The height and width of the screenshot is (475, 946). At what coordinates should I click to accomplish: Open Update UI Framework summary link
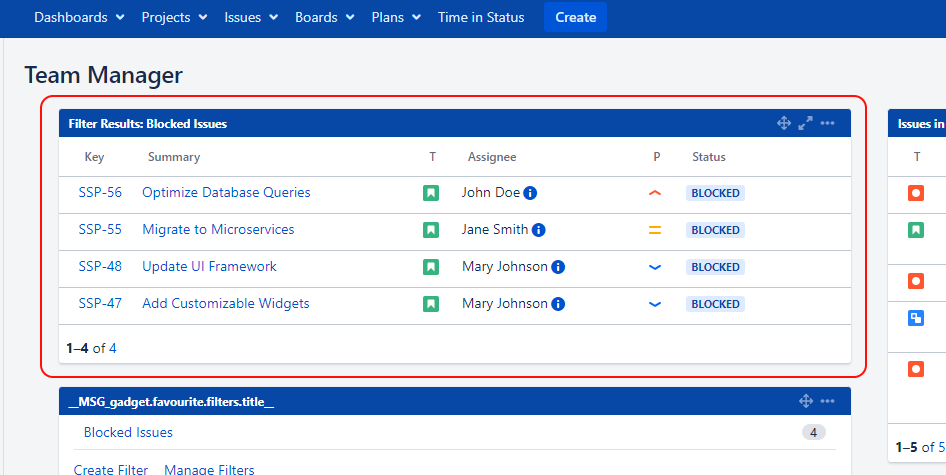pos(209,266)
